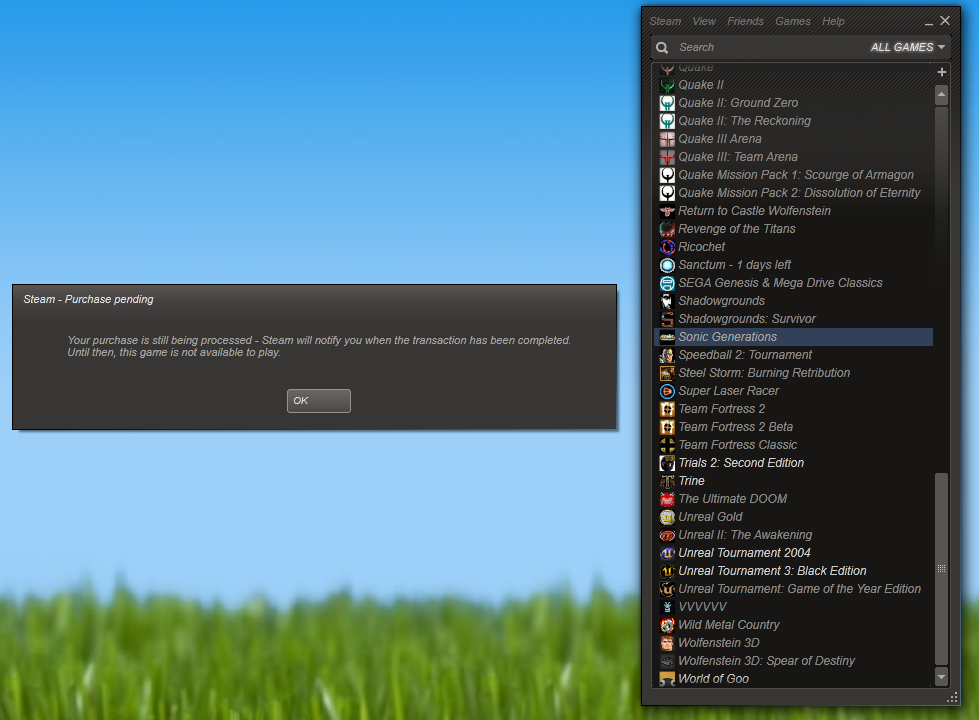Click the Shadowgrounds game icon

click(667, 301)
